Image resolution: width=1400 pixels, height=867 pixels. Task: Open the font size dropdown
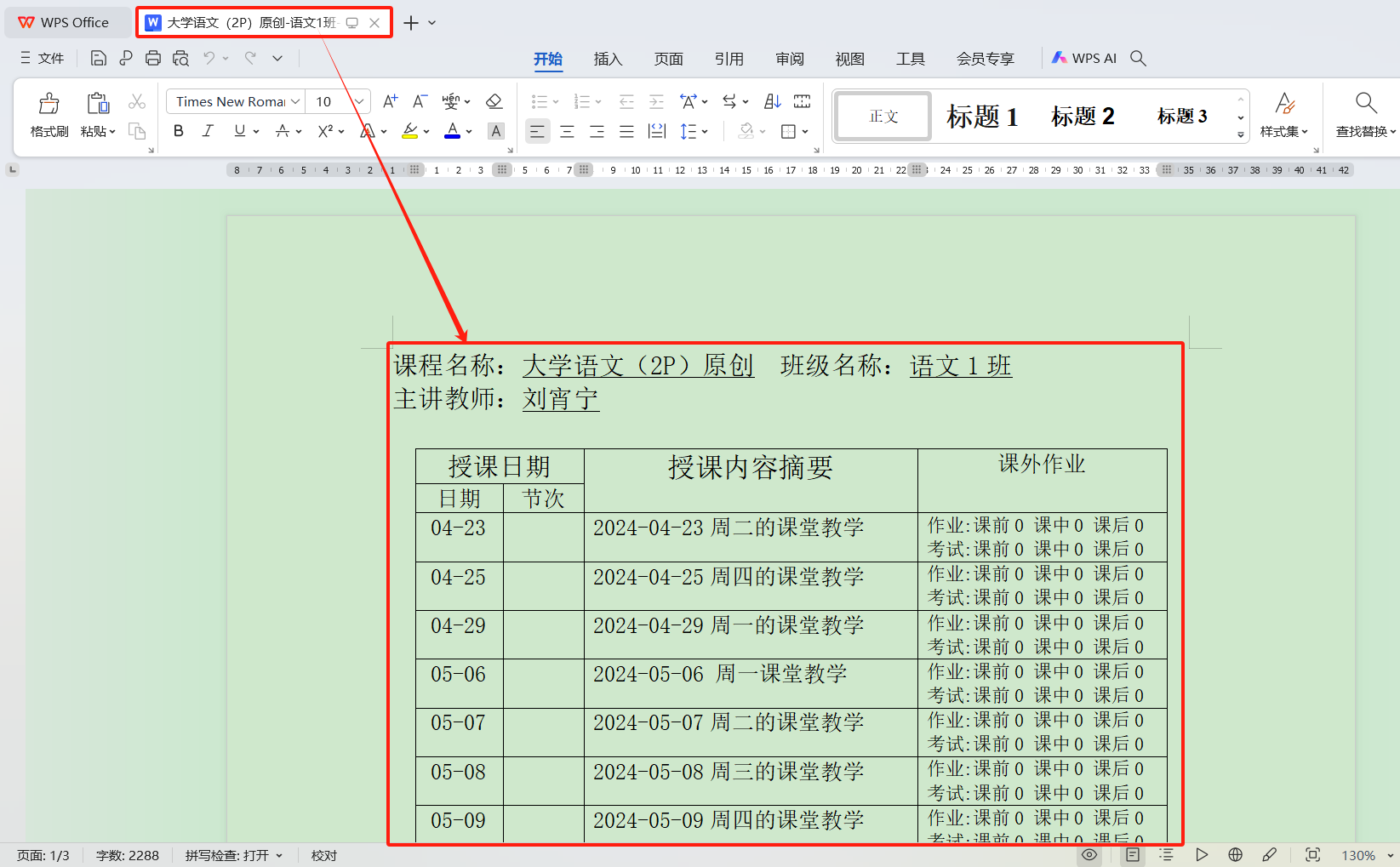(357, 101)
